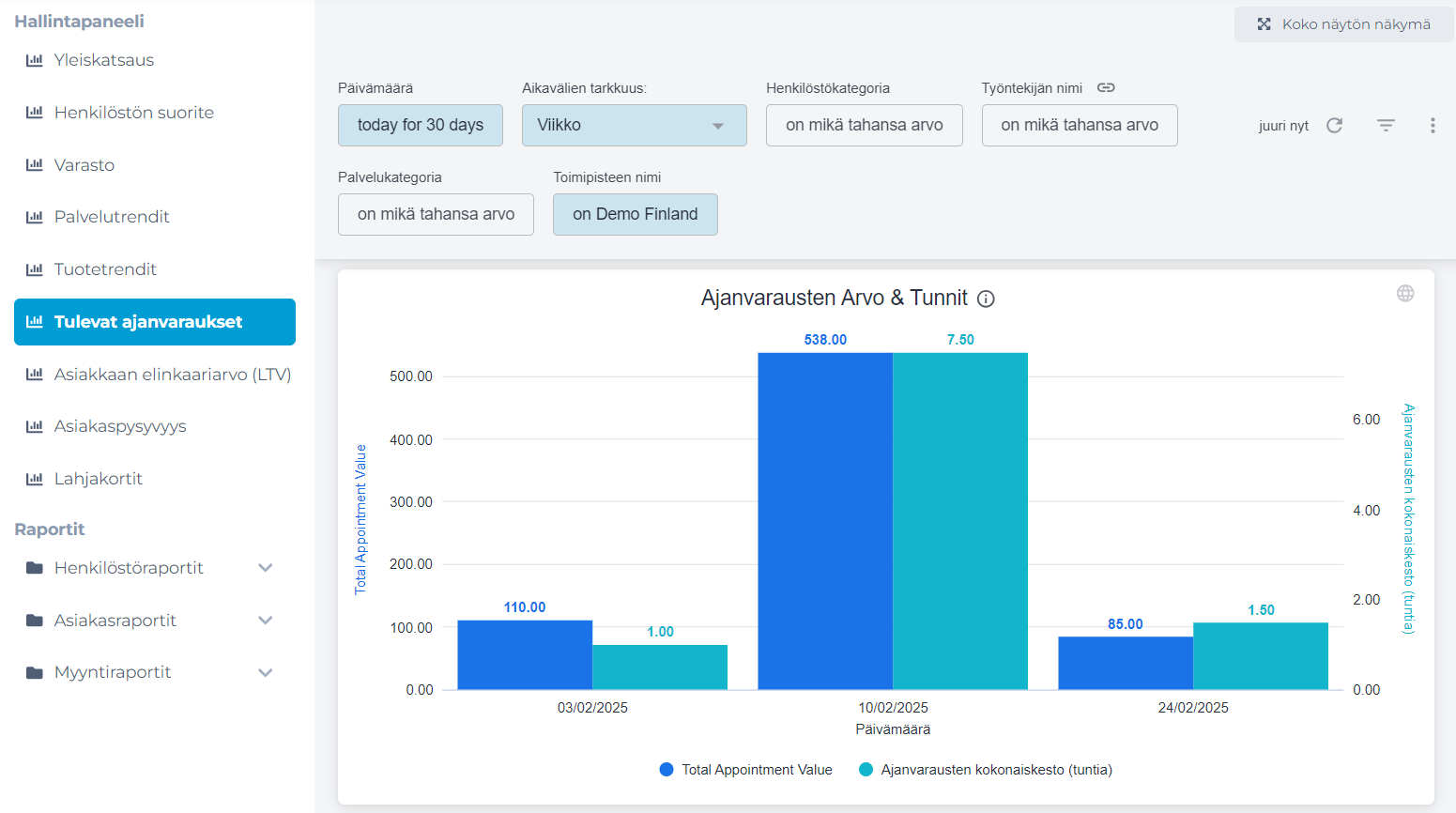Click Koko näytön näkymä button
The image size is (1456, 813).
coord(1344,24)
